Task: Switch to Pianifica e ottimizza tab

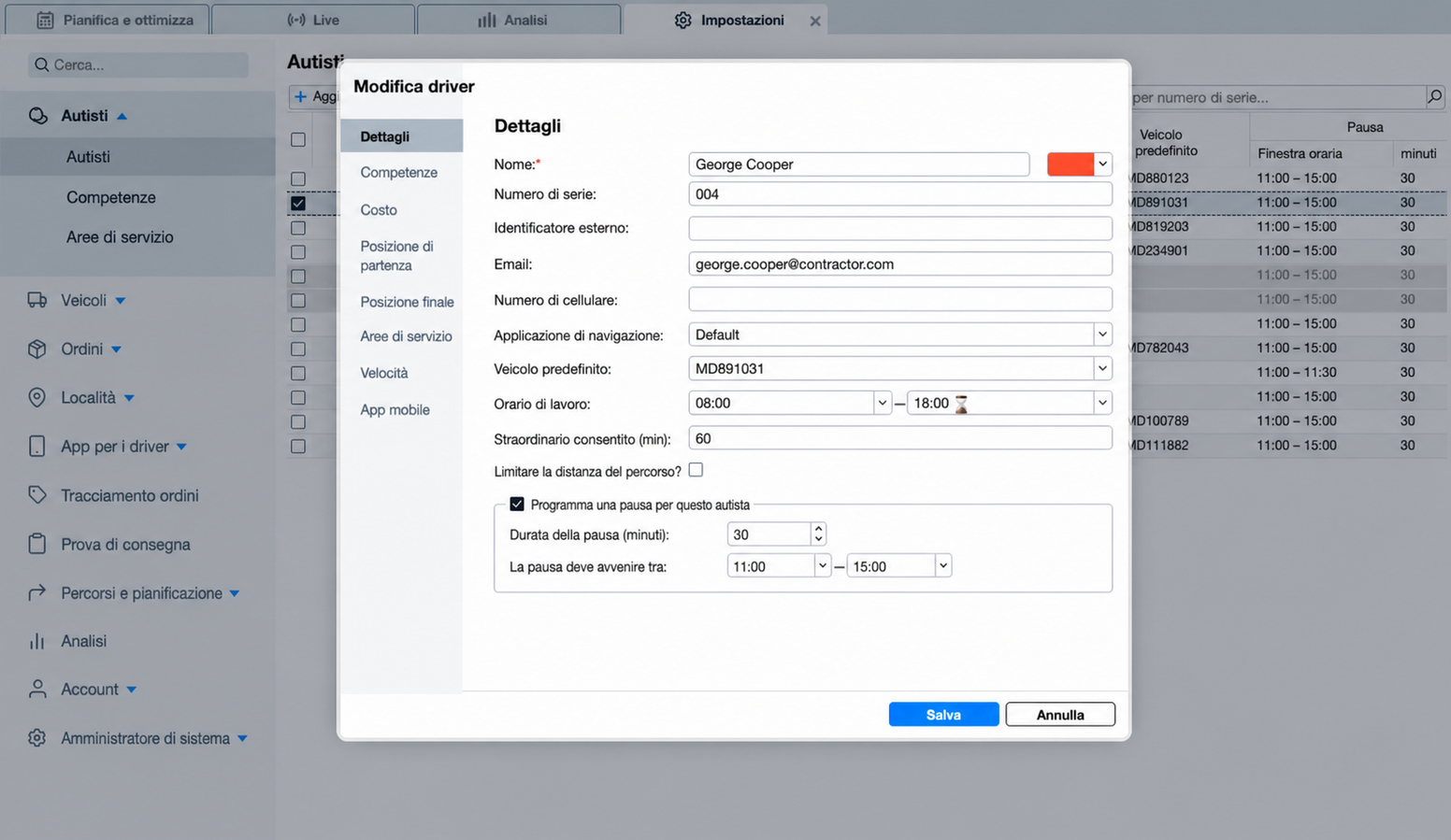Action: coord(108,20)
